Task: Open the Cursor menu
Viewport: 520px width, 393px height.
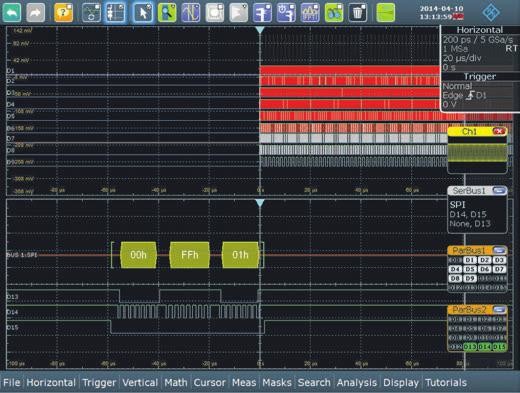Action: pos(210,382)
